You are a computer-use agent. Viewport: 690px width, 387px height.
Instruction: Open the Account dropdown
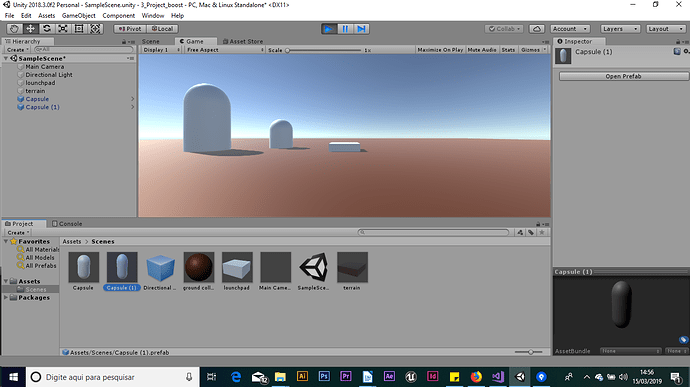point(570,29)
